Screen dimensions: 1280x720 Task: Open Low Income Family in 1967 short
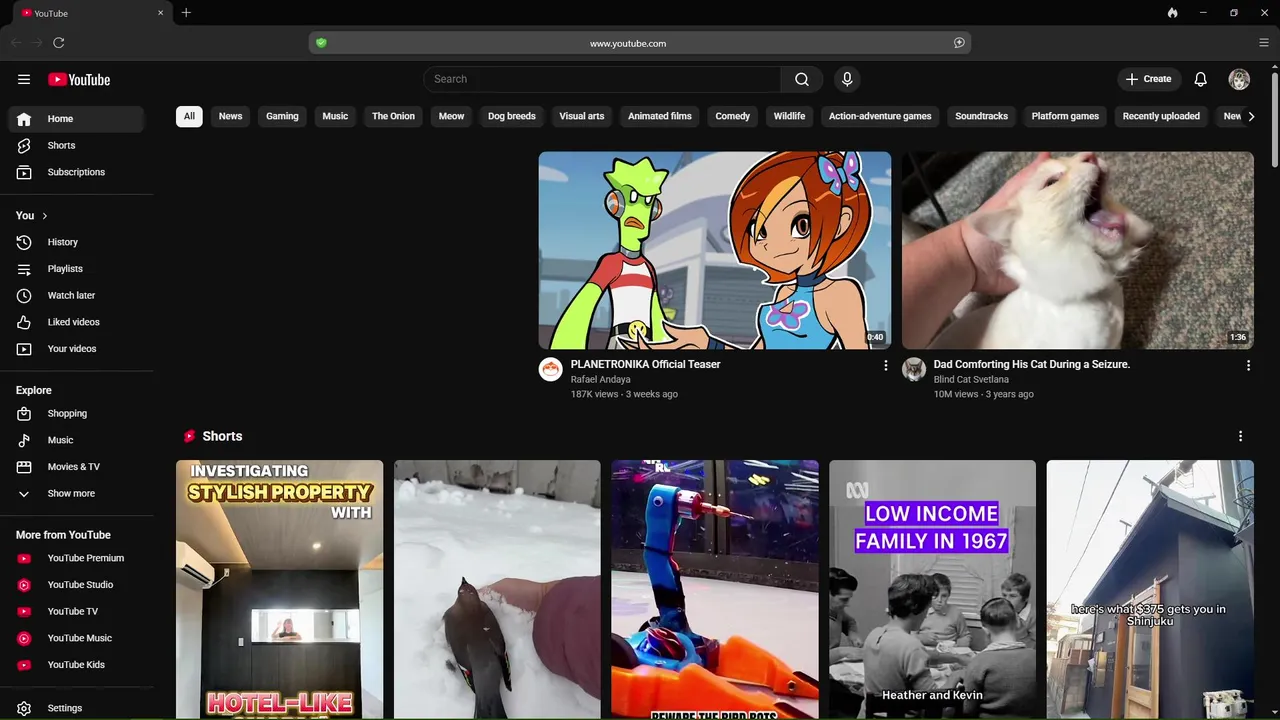pyautogui.click(x=932, y=589)
